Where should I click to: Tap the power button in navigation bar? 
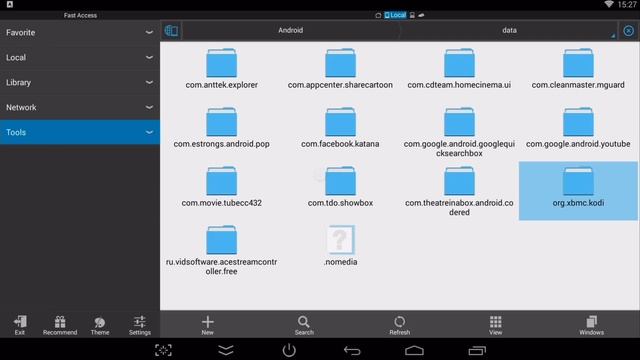pos(289,350)
